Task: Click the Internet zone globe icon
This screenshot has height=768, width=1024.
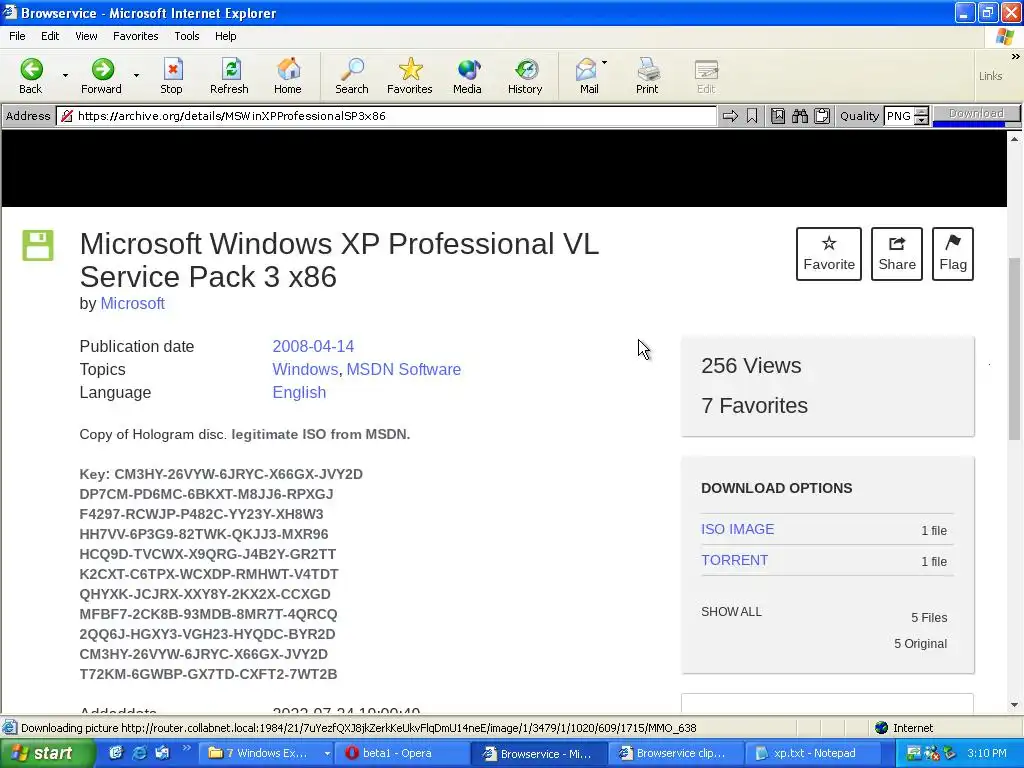Action: coord(882,728)
